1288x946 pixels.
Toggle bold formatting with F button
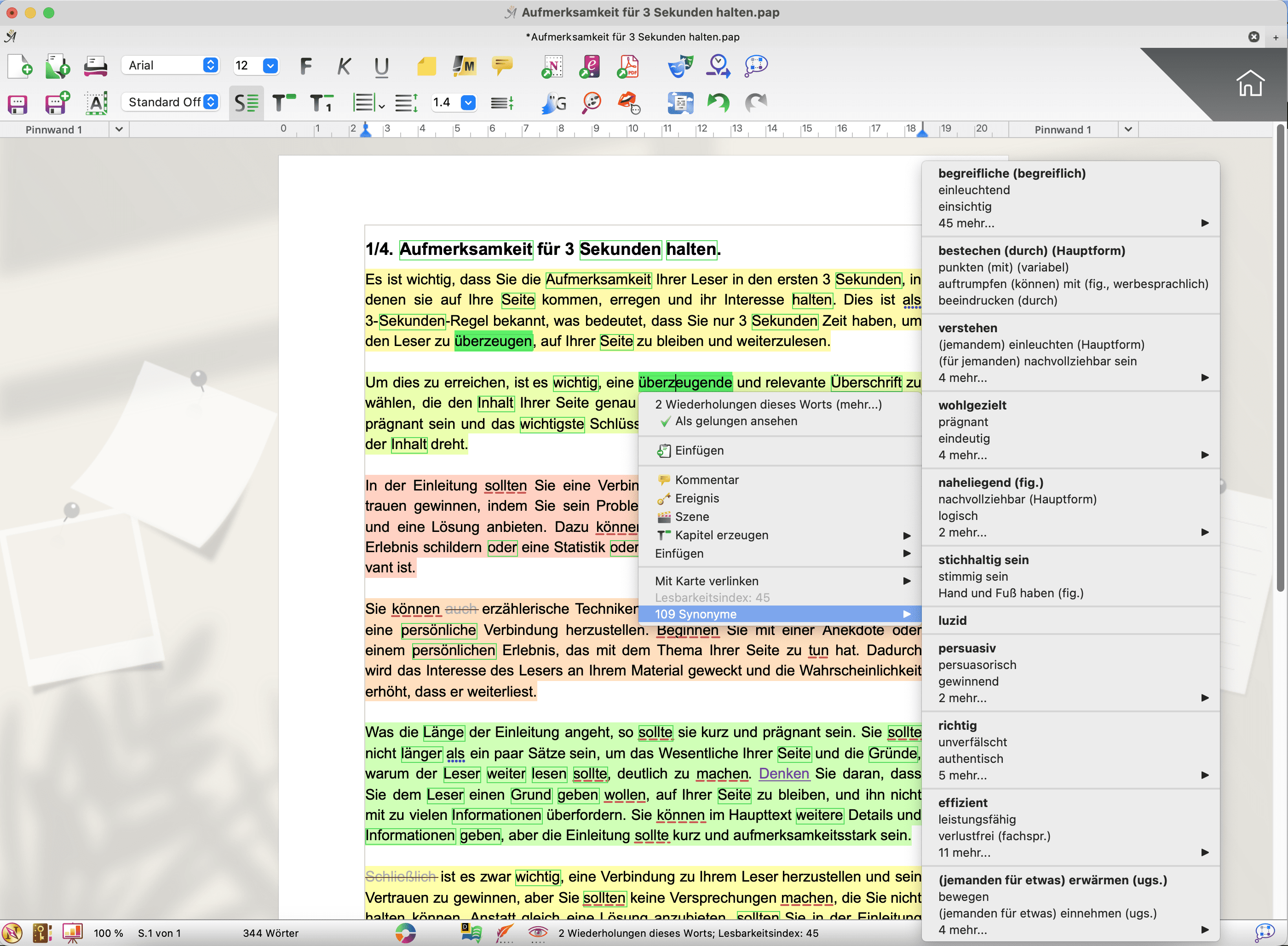tap(306, 66)
